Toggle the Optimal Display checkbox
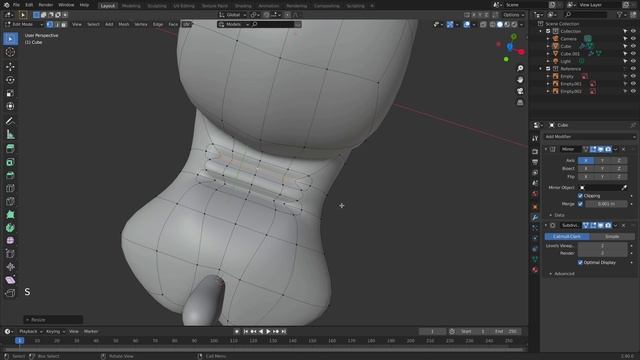640x360 pixels. (580, 262)
